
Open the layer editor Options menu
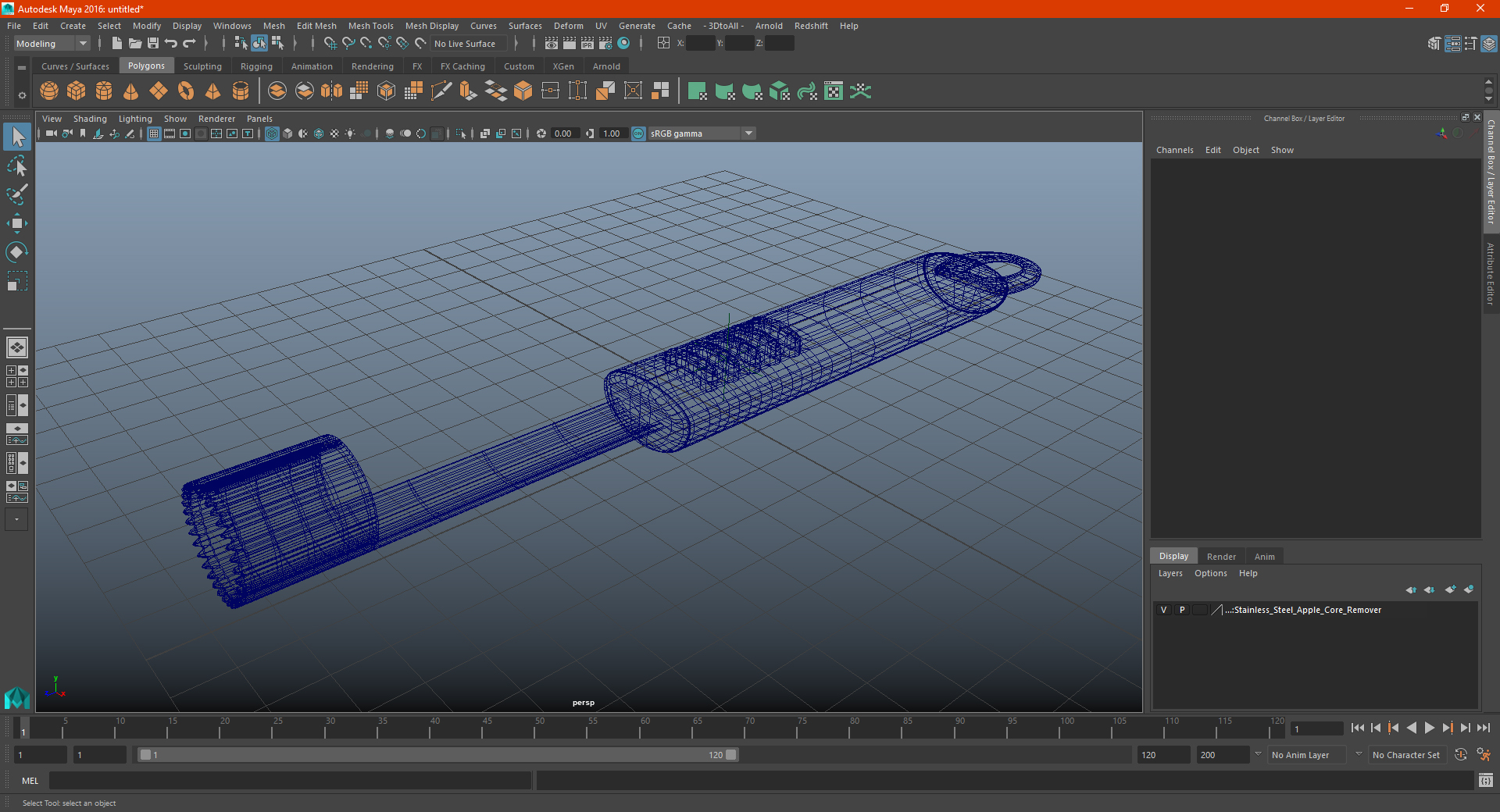pyautogui.click(x=1210, y=573)
